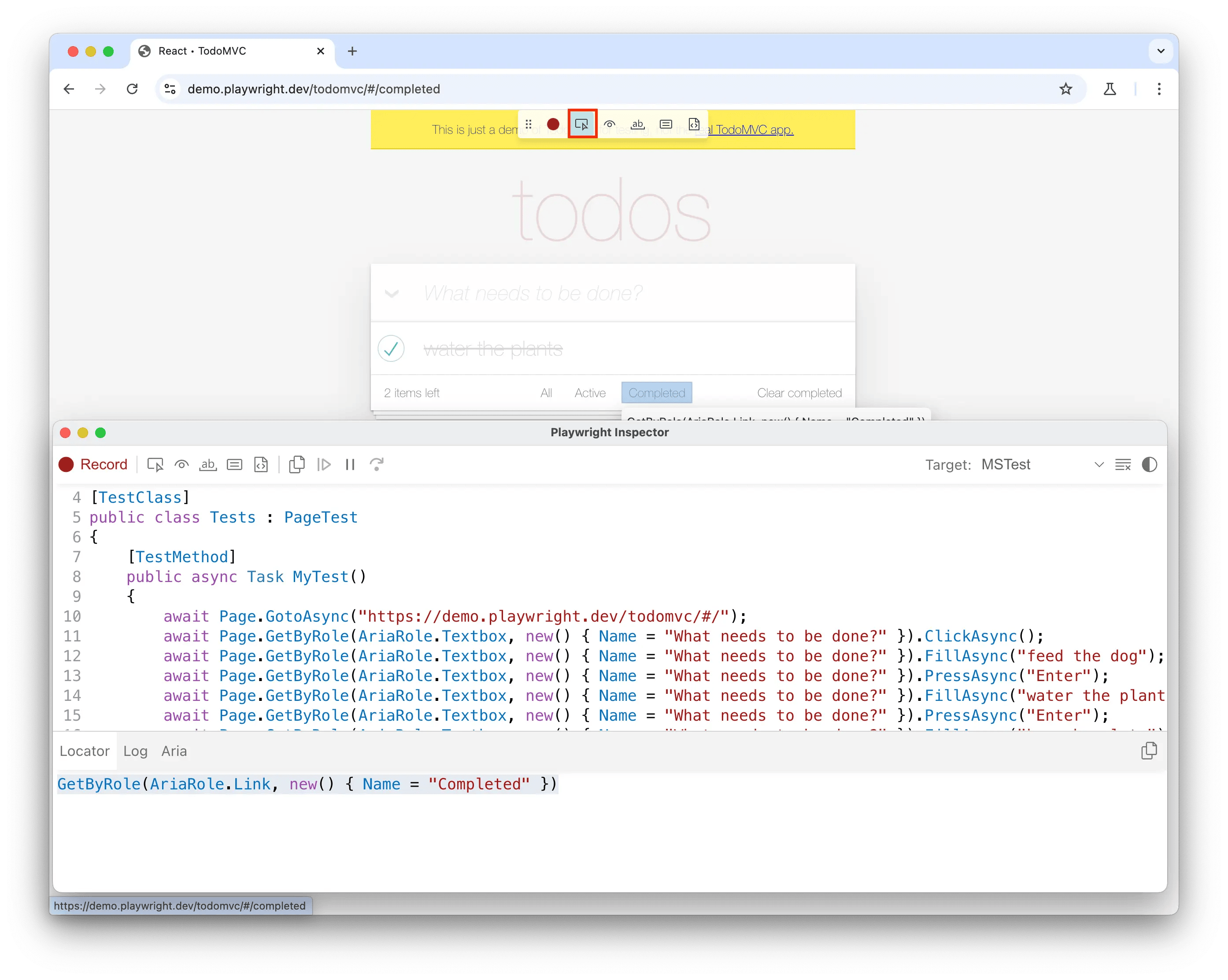Click Assert text icon in Inspector toolbar
This screenshot has height=980, width=1228.
pos(208,464)
